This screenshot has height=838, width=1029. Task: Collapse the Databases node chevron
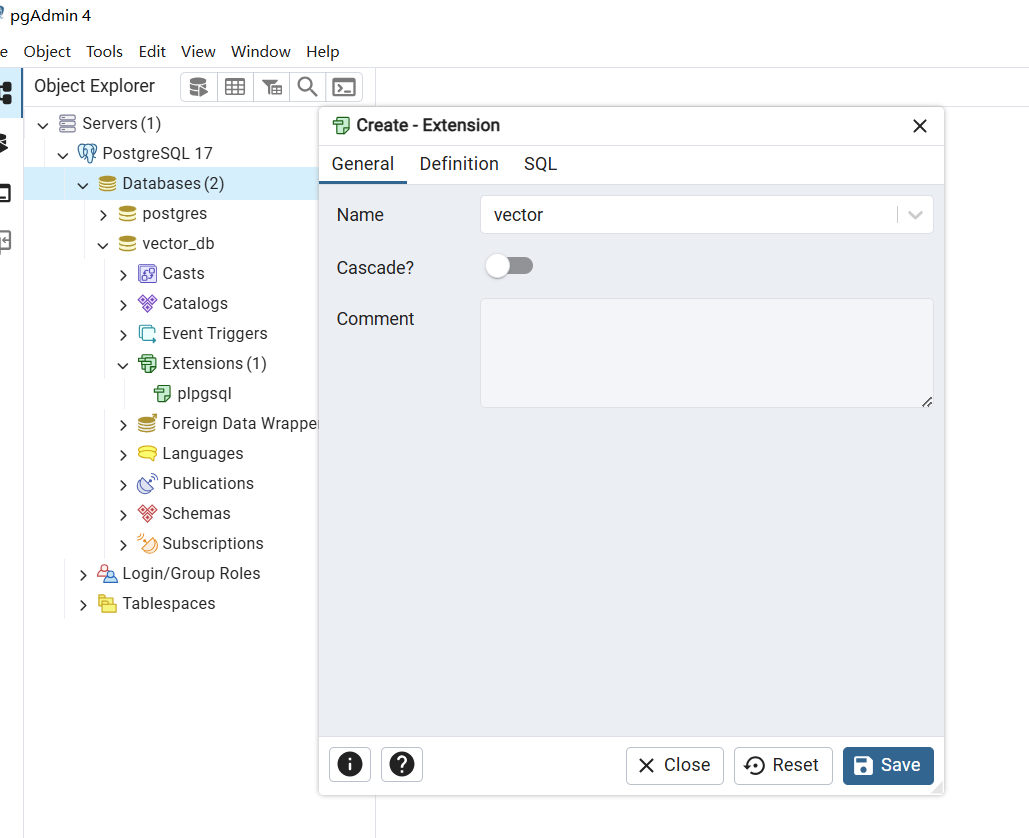[83, 185]
